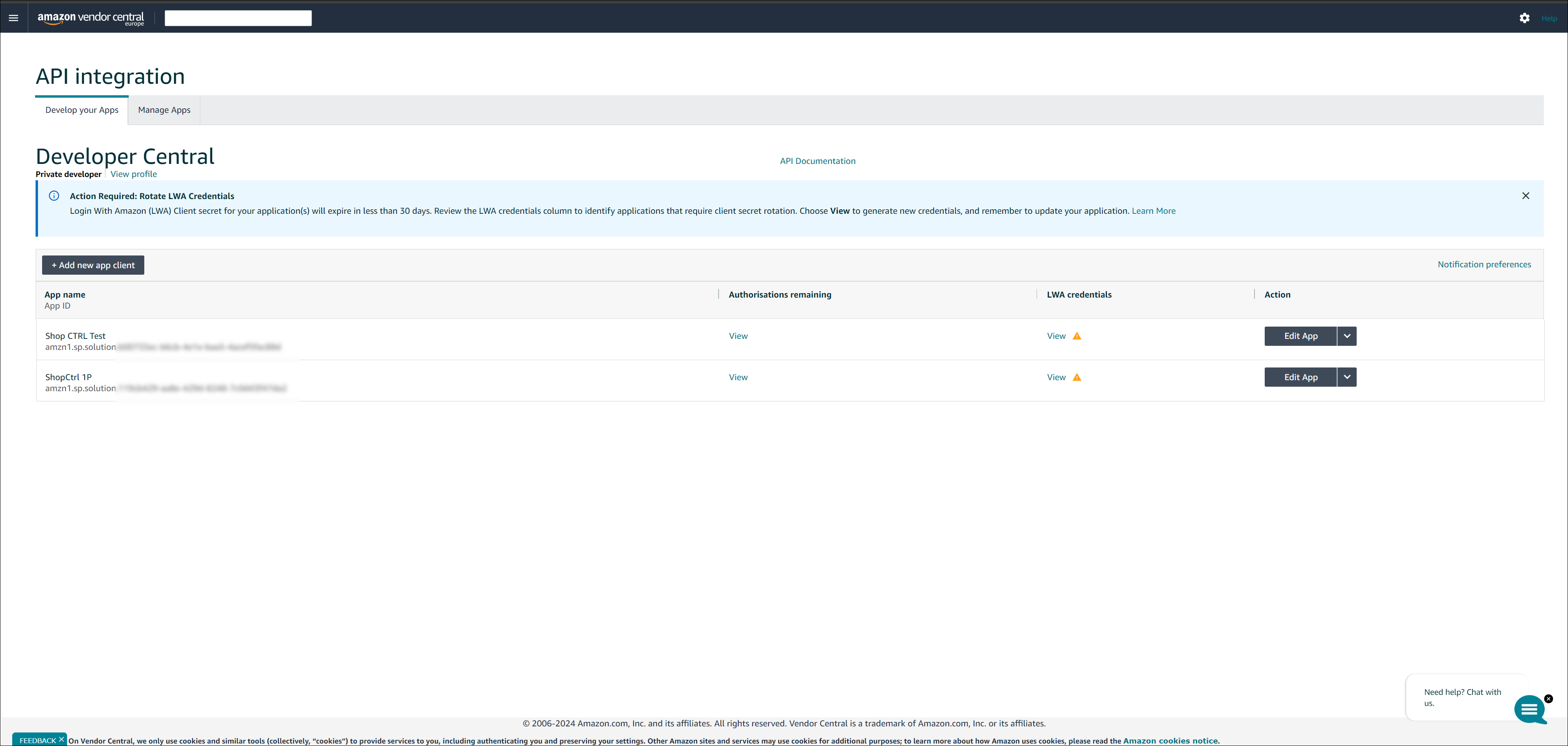Viewport: 1568px width, 746px height.
Task: Open Notification preferences link
Action: [x=1484, y=264]
